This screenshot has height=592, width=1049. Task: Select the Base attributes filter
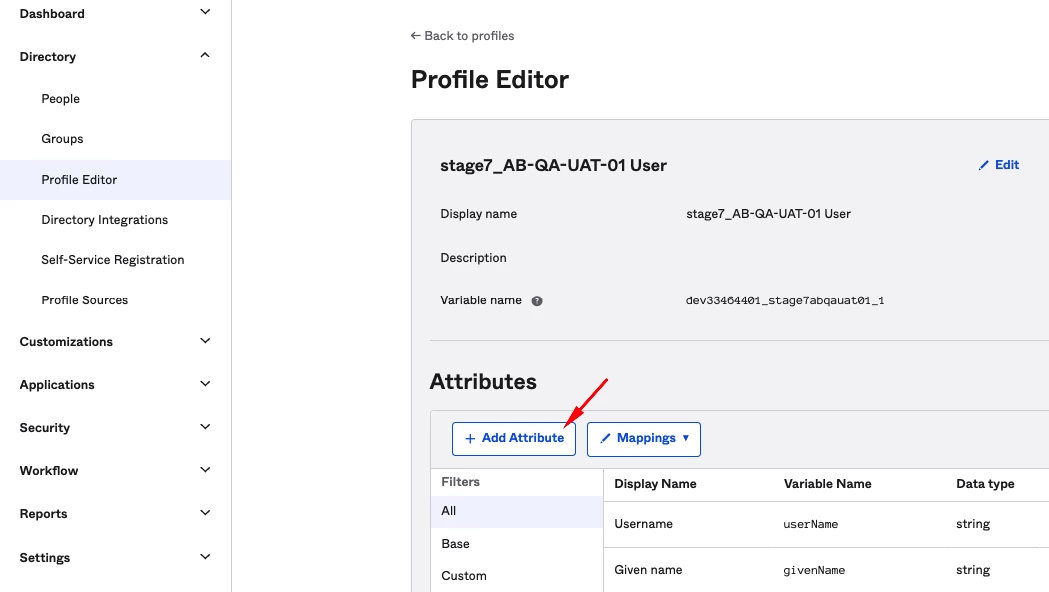(x=456, y=544)
